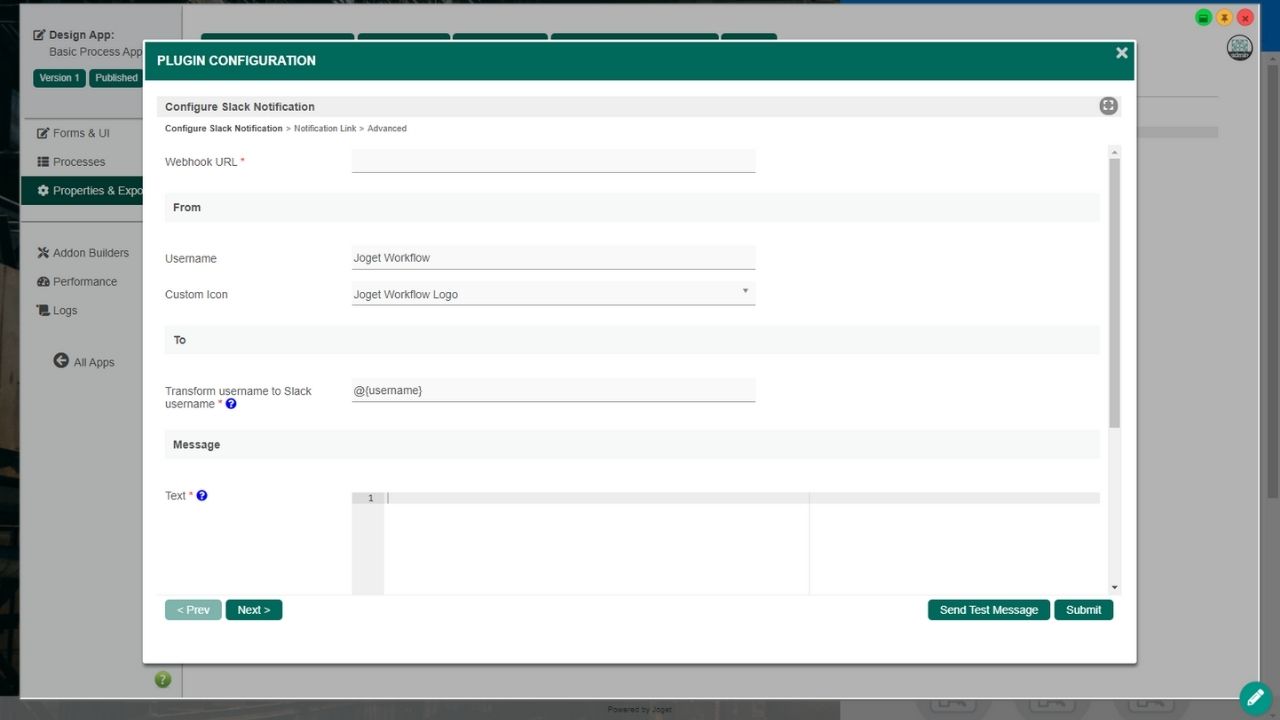Image resolution: width=1280 pixels, height=720 pixels.
Task: Click the user profile avatar icon
Action: pyautogui.click(x=1239, y=48)
